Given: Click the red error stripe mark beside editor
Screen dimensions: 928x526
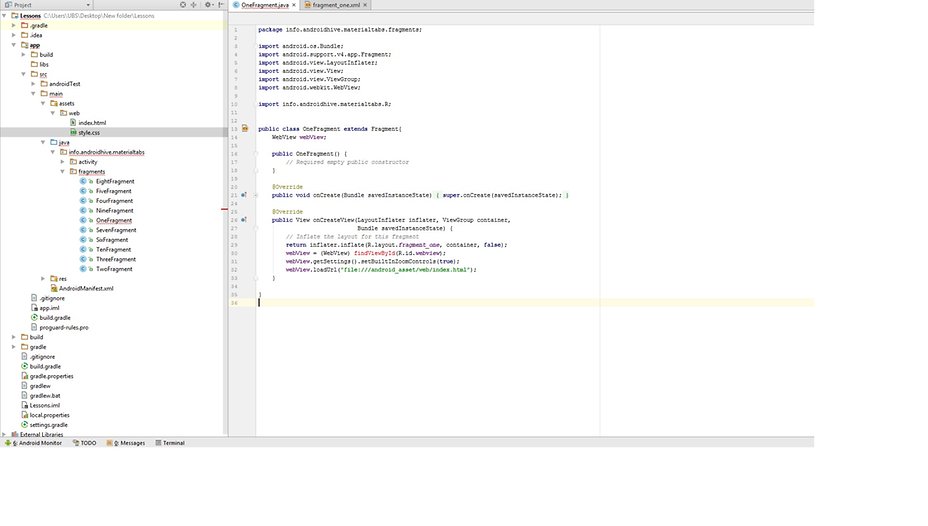Looking at the screenshot, I should [224, 209].
